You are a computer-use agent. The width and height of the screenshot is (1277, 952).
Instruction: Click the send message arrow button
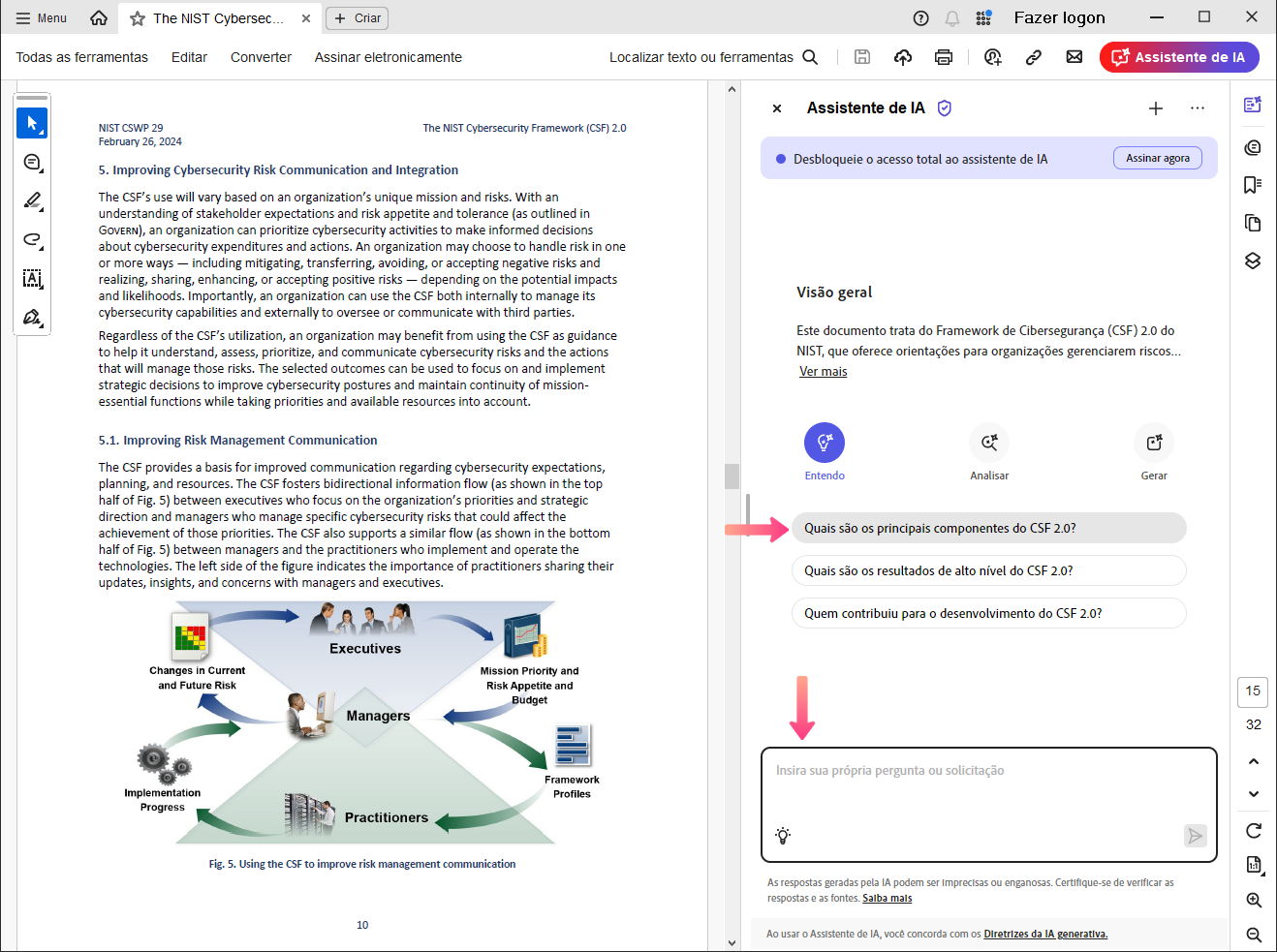1196,836
